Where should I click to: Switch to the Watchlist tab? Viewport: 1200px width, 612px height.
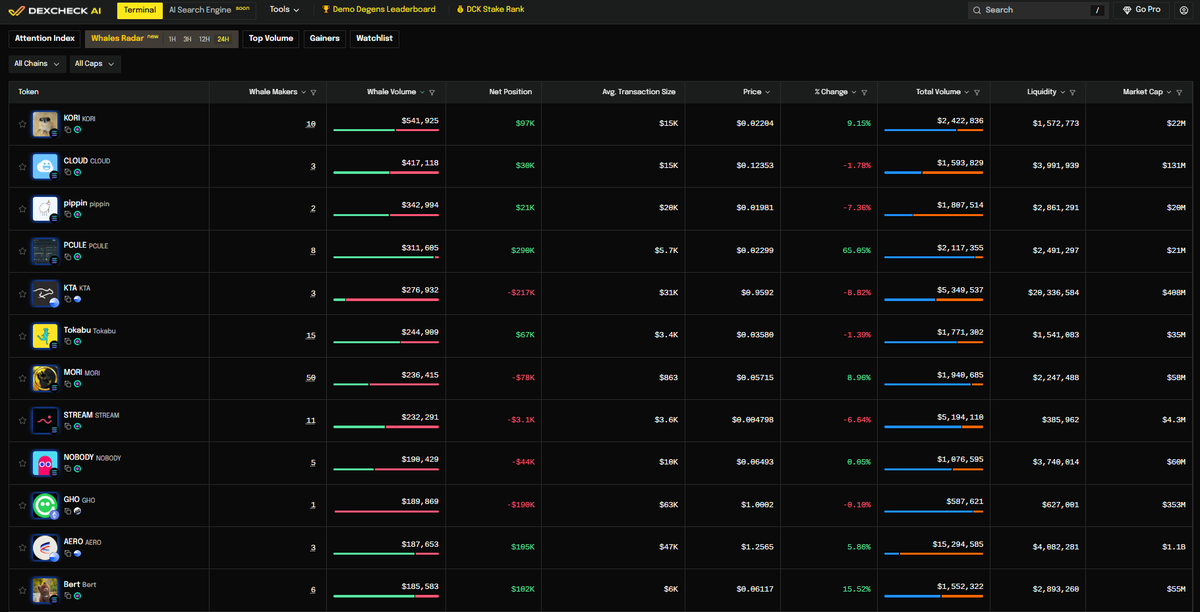tap(374, 38)
